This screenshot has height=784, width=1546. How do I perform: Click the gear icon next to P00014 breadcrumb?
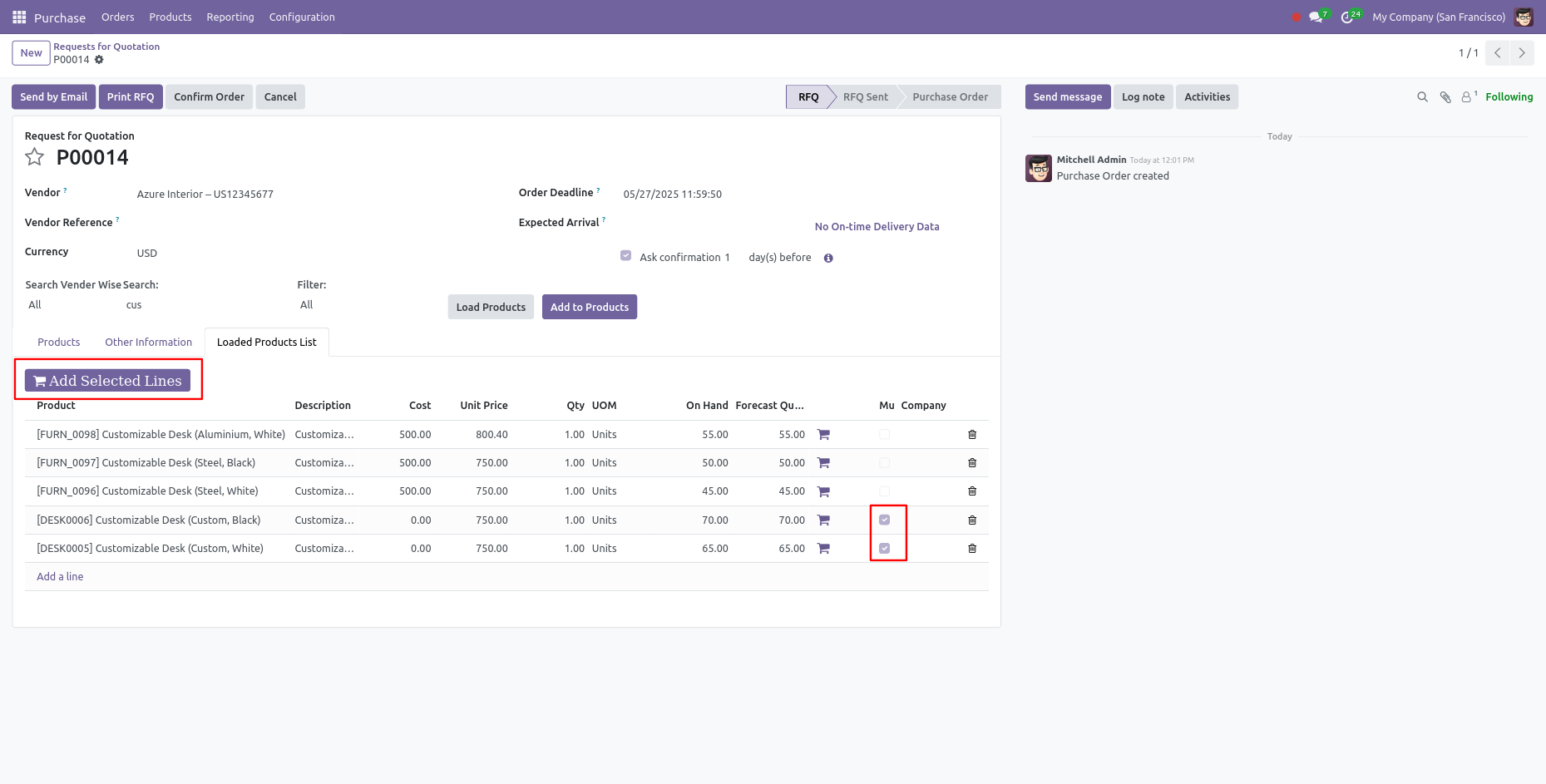(100, 60)
